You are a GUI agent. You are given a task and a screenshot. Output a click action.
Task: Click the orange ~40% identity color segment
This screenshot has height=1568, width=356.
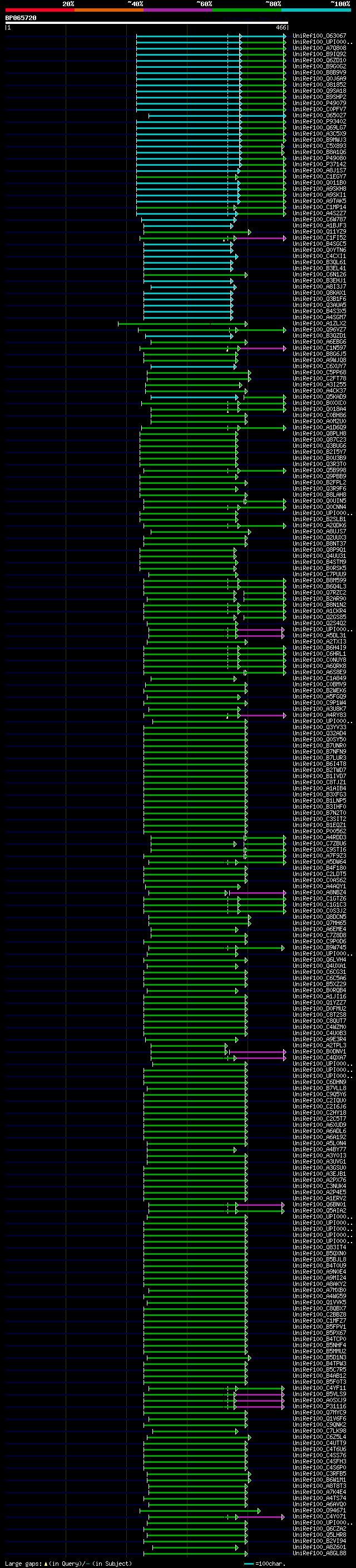[x=109, y=10]
